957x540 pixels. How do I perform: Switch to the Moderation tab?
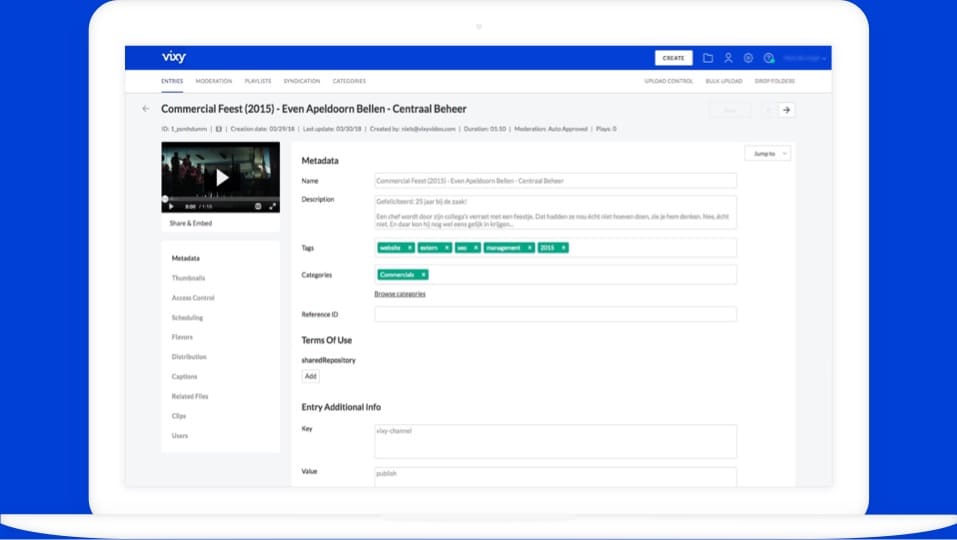click(x=214, y=81)
